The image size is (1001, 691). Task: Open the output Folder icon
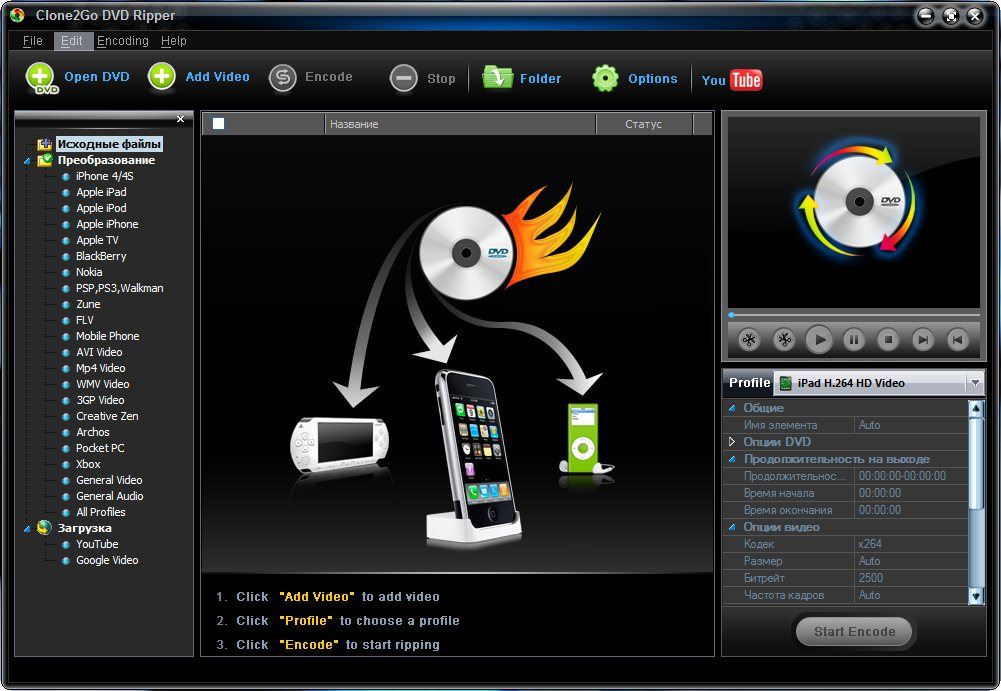(497, 78)
